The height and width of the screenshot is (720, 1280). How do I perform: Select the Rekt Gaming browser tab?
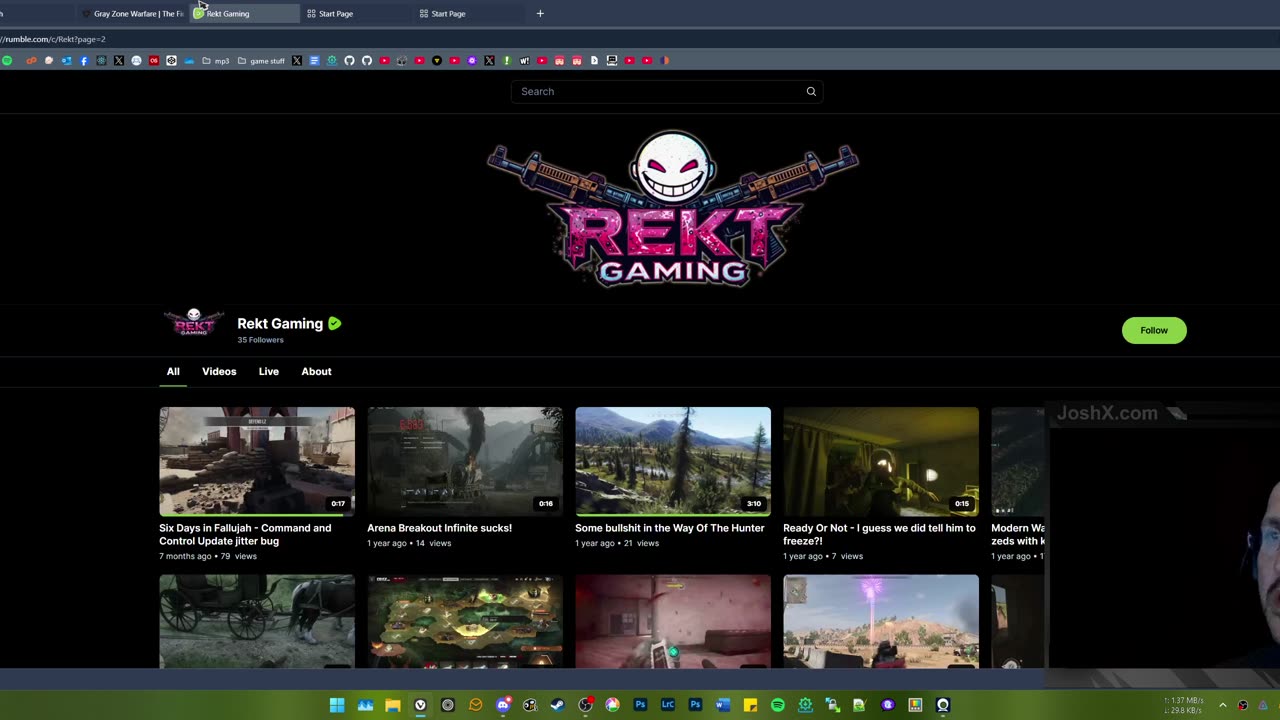click(244, 13)
